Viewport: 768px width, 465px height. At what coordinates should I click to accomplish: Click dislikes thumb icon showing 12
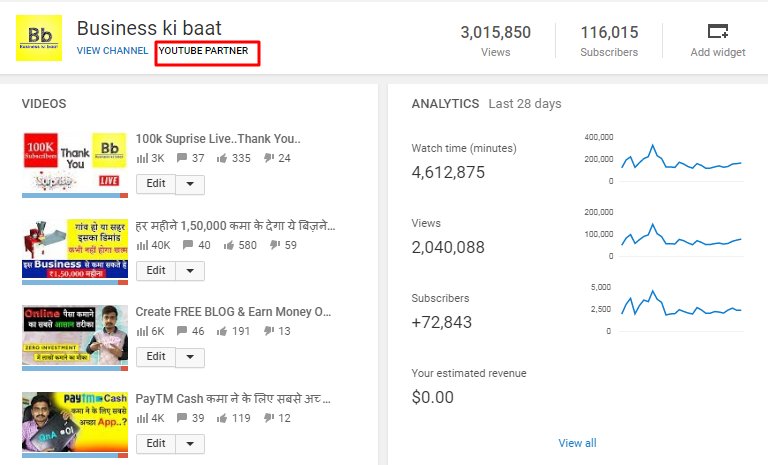click(x=269, y=417)
